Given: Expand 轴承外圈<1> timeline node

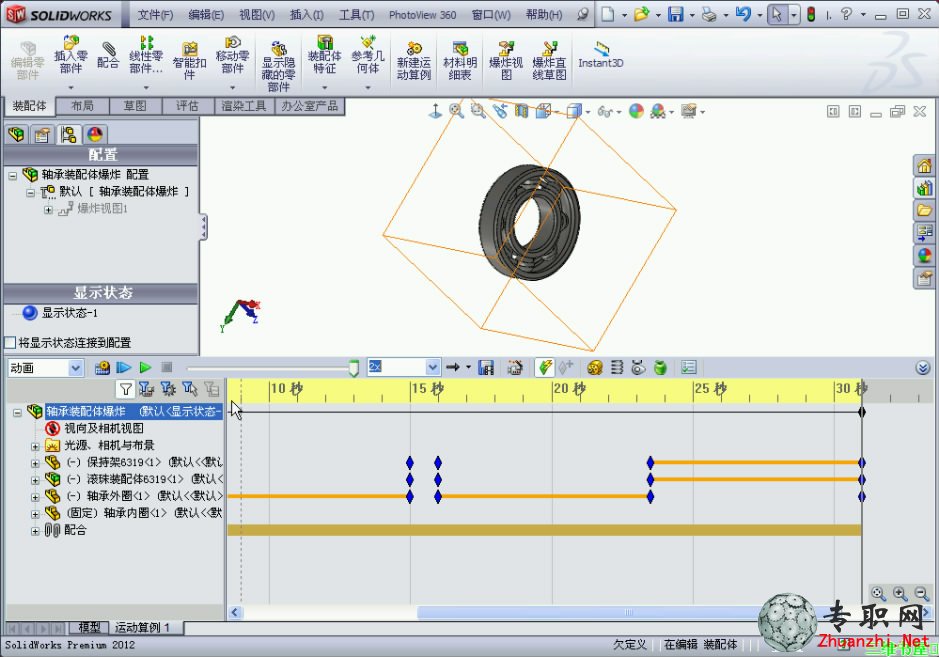Looking at the screenshot, I should (x=35, y=497).
